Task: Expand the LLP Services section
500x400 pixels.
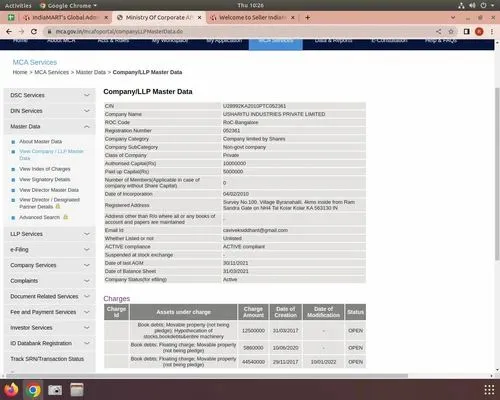Action: 50,234
